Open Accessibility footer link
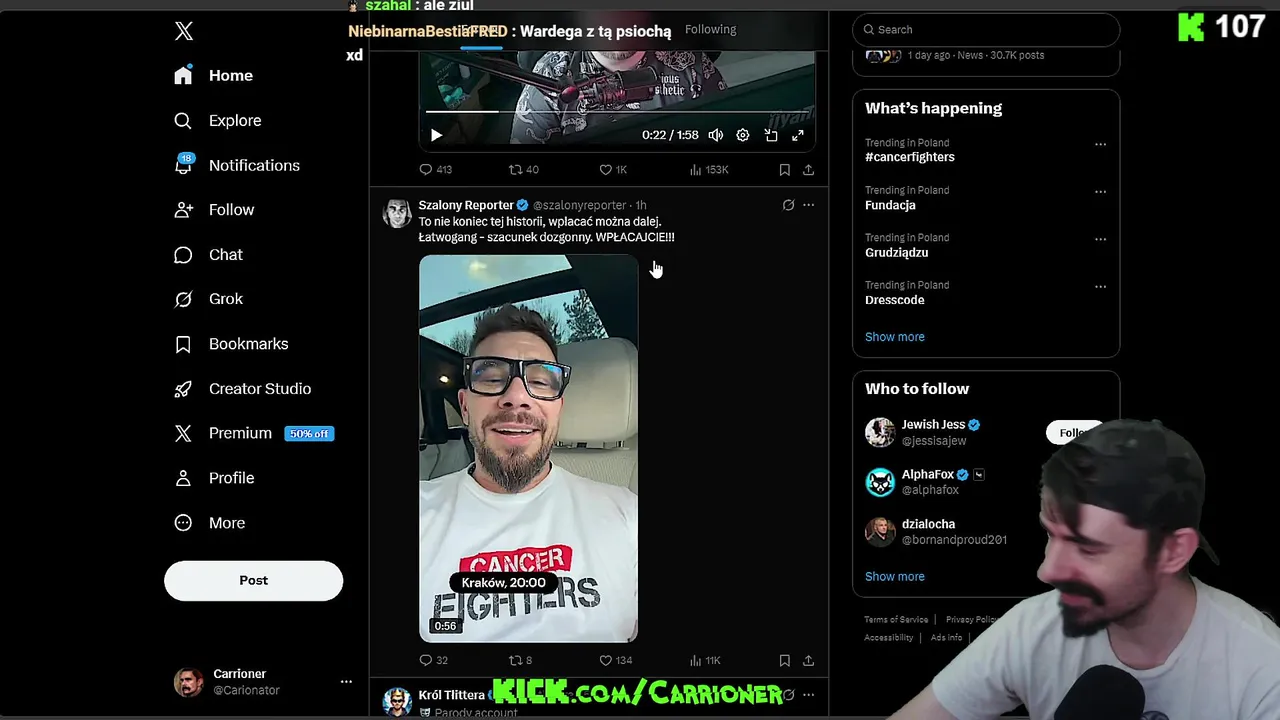The width and height of the screenshot is (1280, 720). pos(888,638)
